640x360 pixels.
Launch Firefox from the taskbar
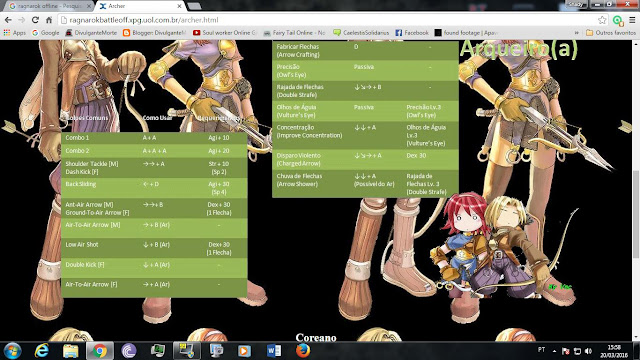click(303, 351)
